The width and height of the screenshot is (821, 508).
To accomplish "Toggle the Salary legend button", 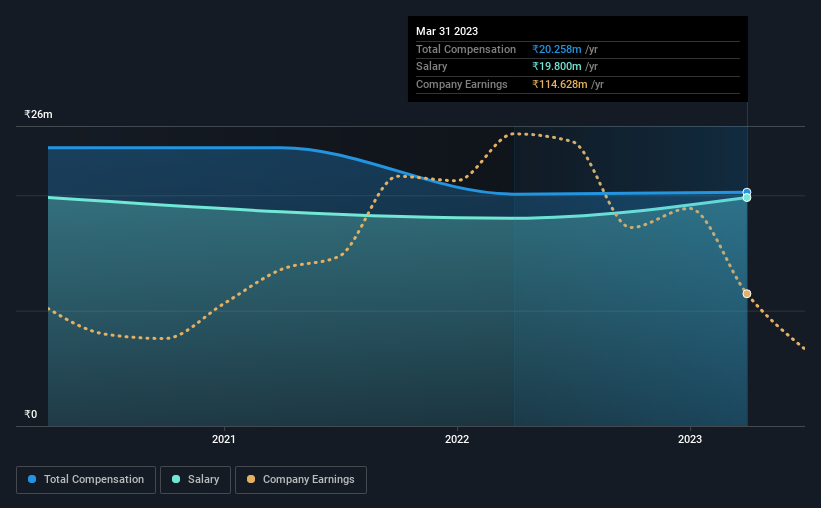I will coord(195,480).
